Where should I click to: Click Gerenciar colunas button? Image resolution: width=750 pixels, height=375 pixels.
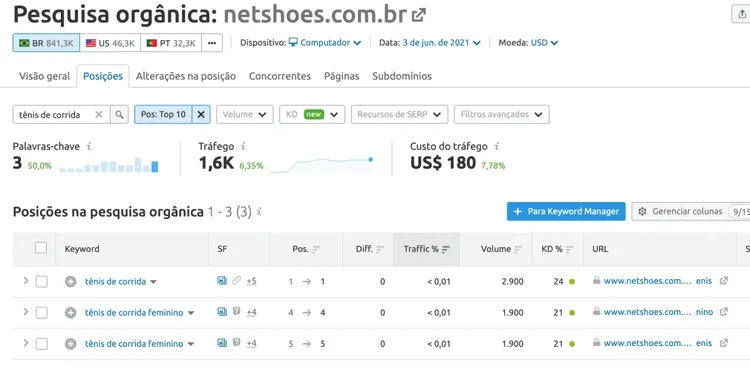click(691, 211)
